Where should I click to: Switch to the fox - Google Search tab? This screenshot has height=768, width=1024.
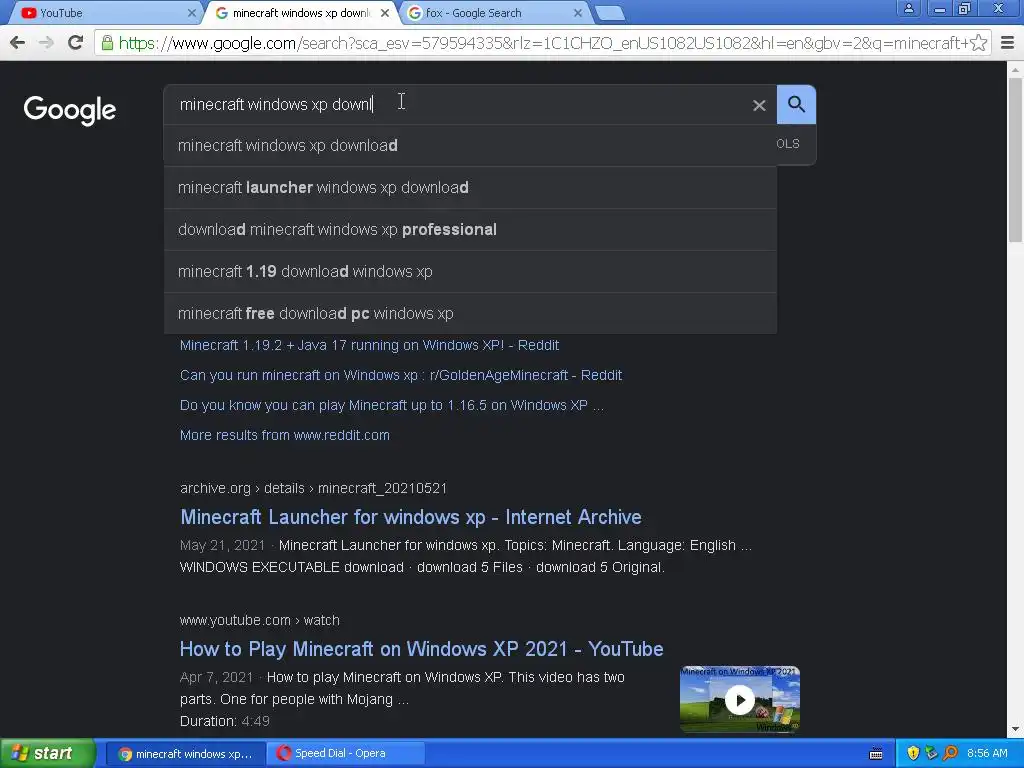click(493, 13)
